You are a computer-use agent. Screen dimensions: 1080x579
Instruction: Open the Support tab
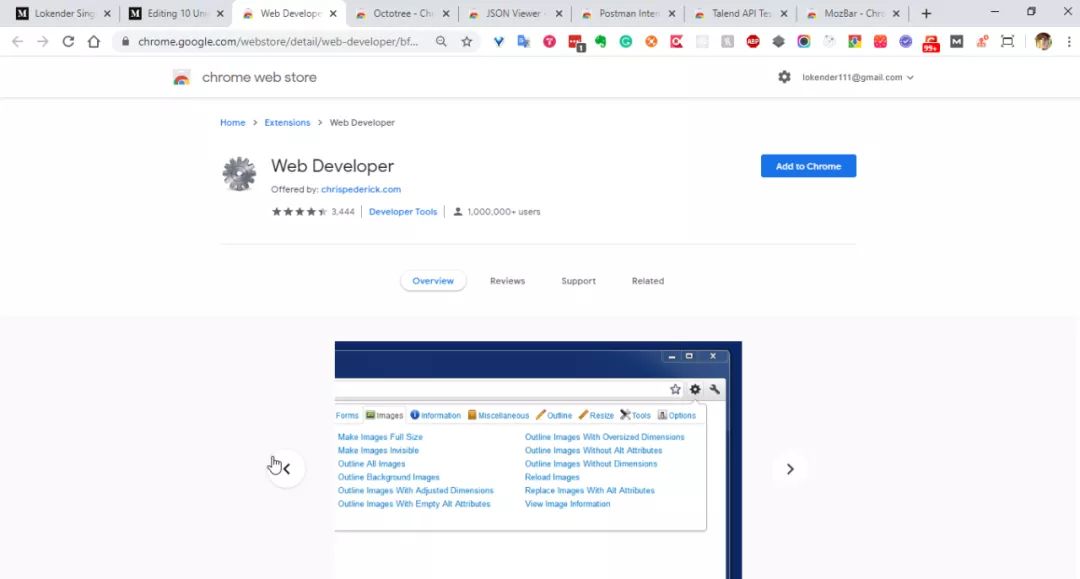579,281
